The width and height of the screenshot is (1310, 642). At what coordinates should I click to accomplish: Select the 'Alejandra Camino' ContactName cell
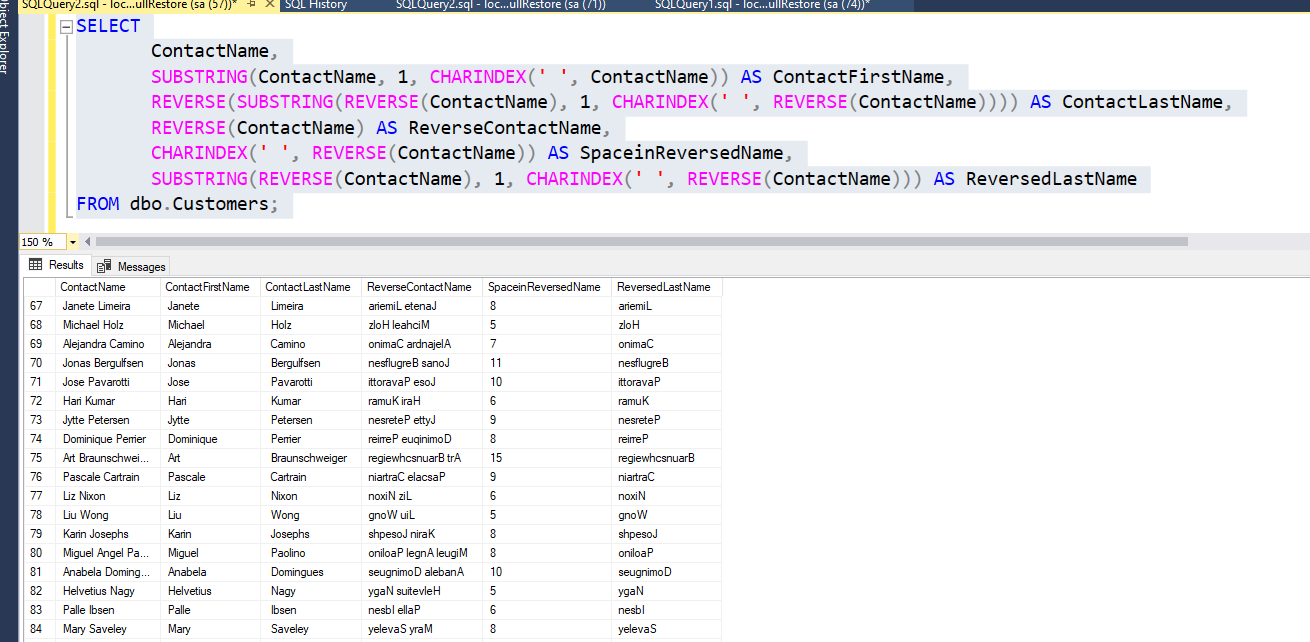[x=108, y=344]
